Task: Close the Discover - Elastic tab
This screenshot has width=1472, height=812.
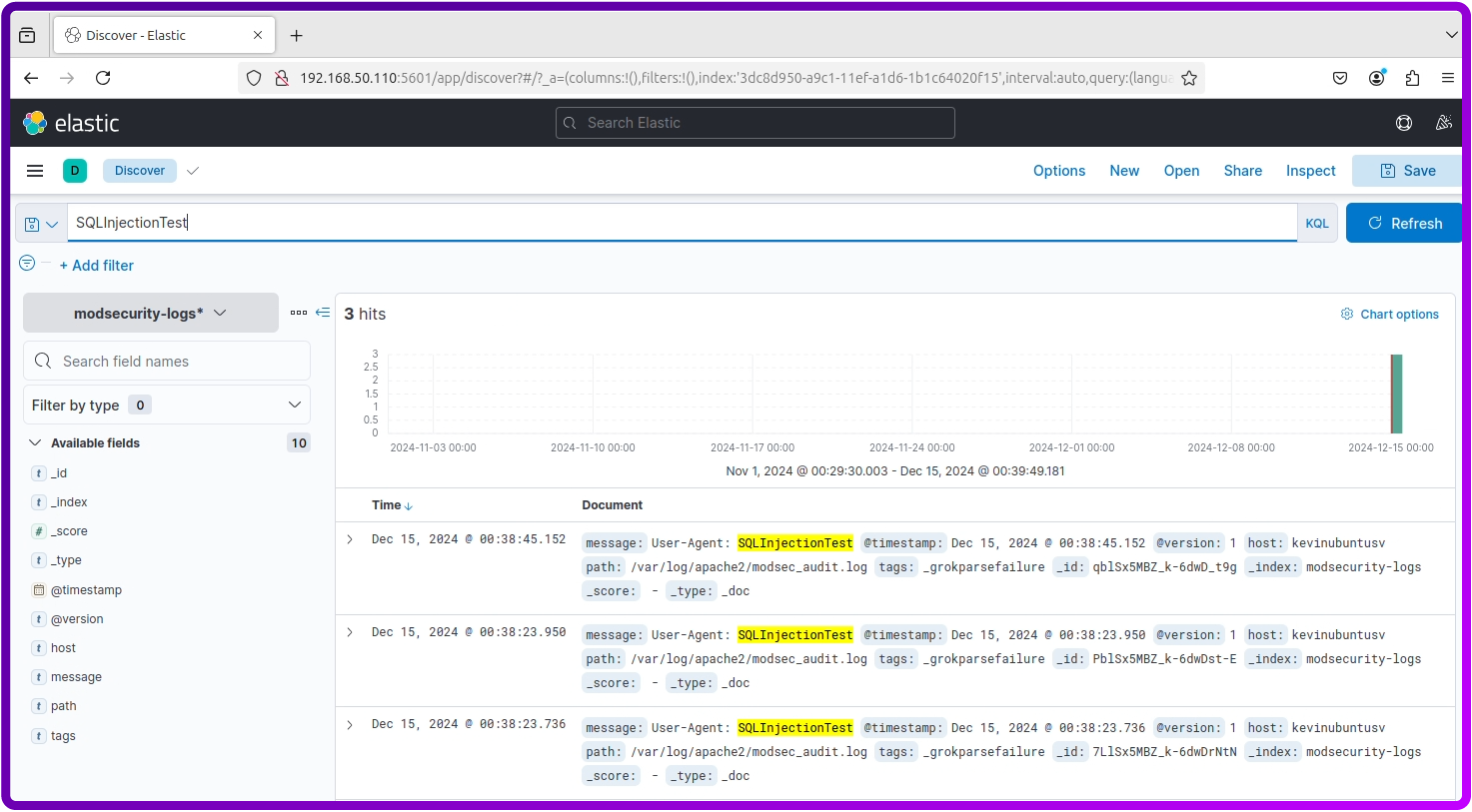Action: pyautogui.click(x=258, y=35)
